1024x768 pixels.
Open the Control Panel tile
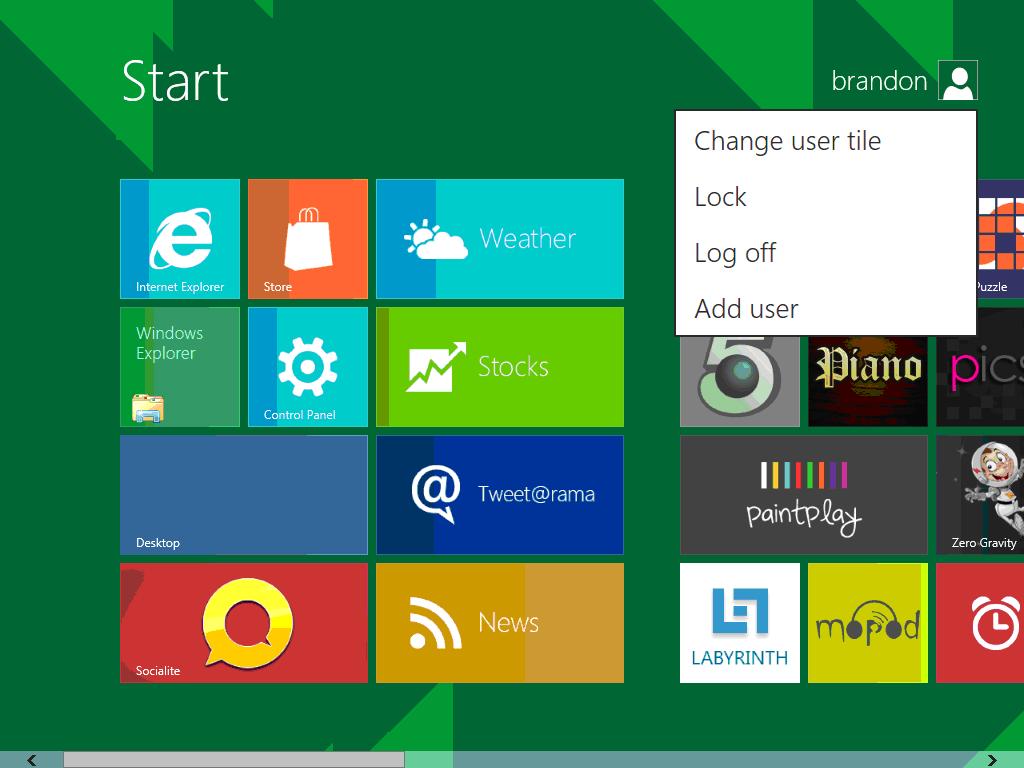tap(307, 366)
